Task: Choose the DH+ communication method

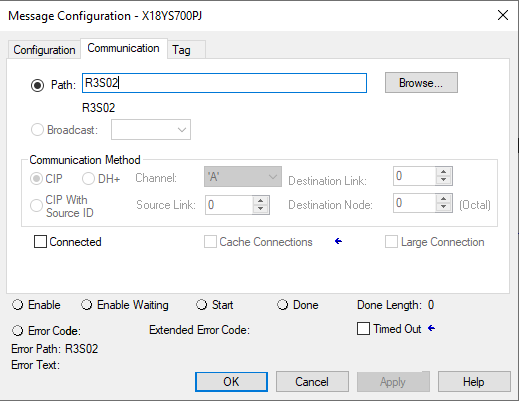Action: pos(88,179)
